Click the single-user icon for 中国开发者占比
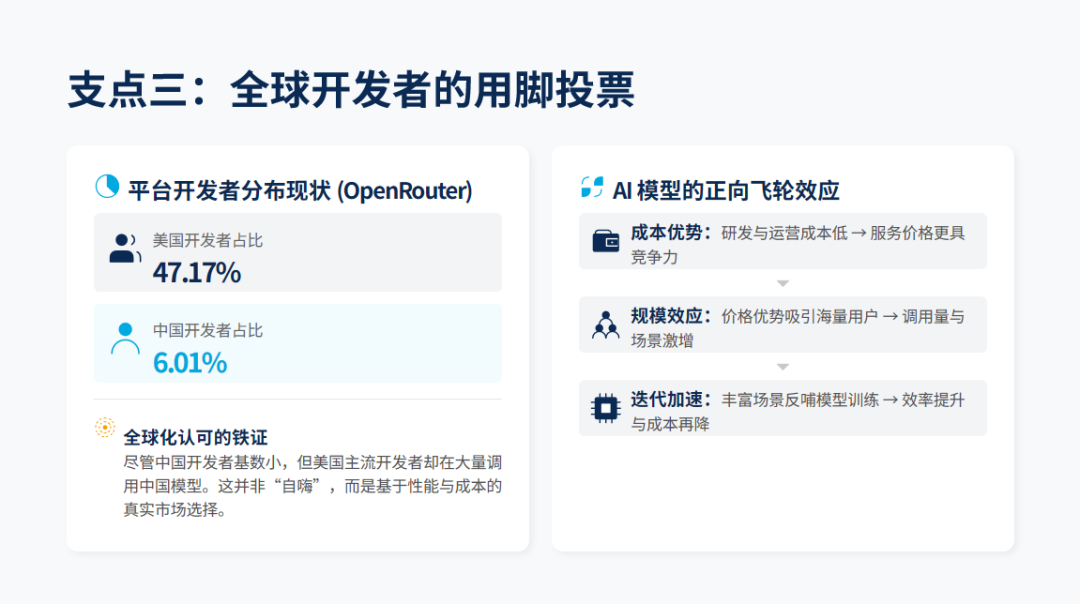The height and width of the screenshot is (604, 1080). pos(125,340)
